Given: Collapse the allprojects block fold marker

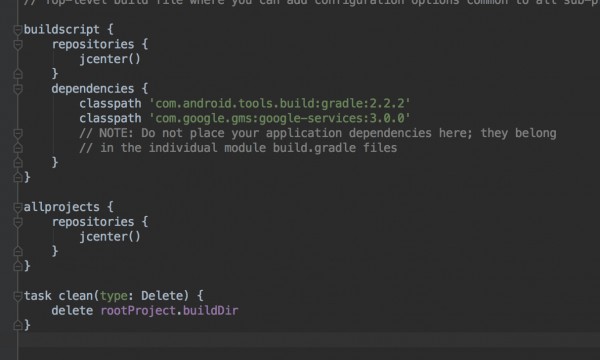Looking at the screenshot, I should click(18, 207).
